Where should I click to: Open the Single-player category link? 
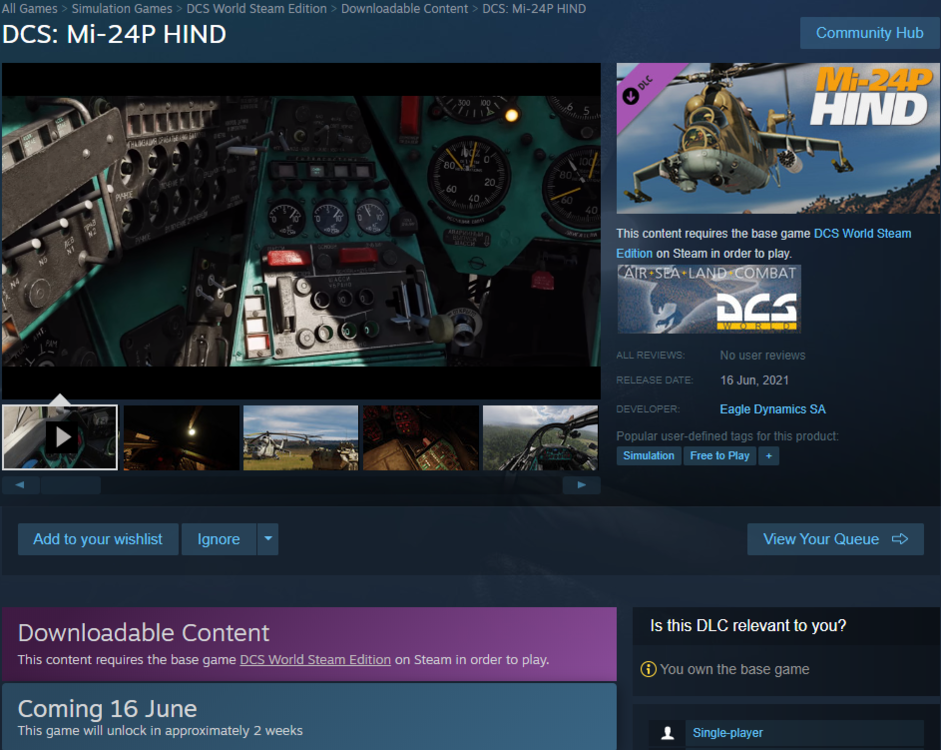728,733
